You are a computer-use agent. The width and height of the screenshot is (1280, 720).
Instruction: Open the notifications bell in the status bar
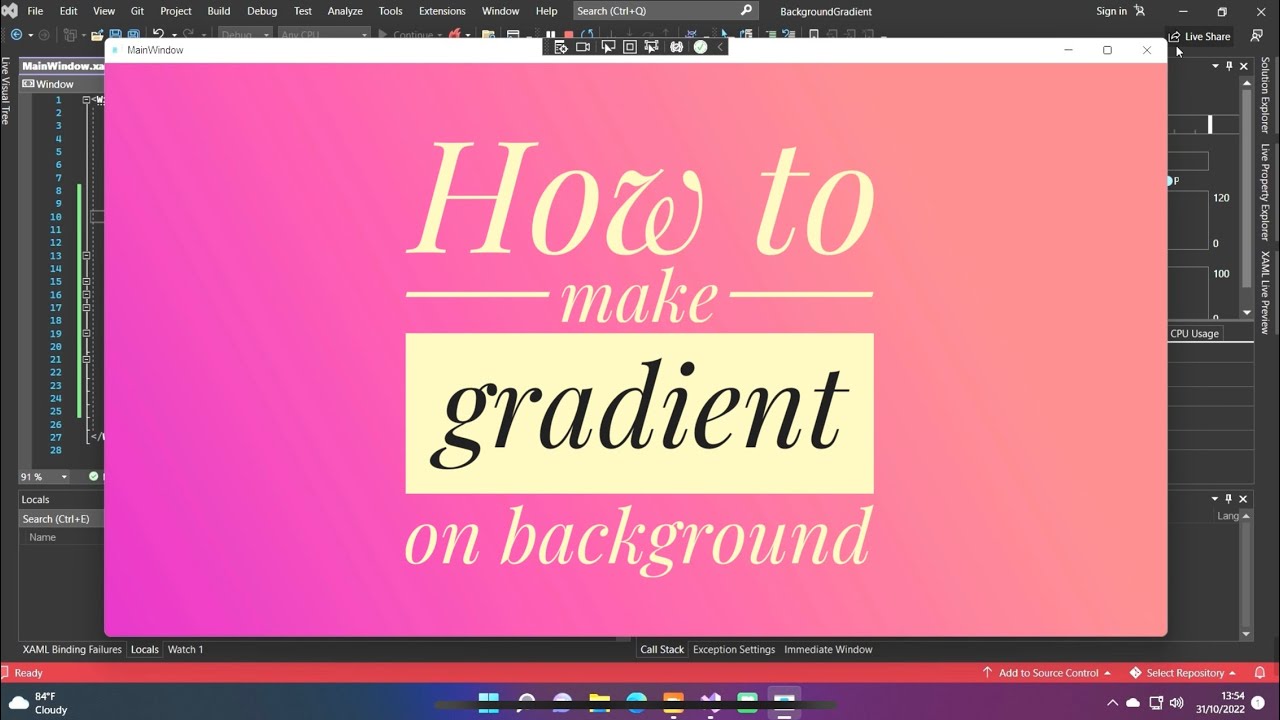(x=1260, y=673)
